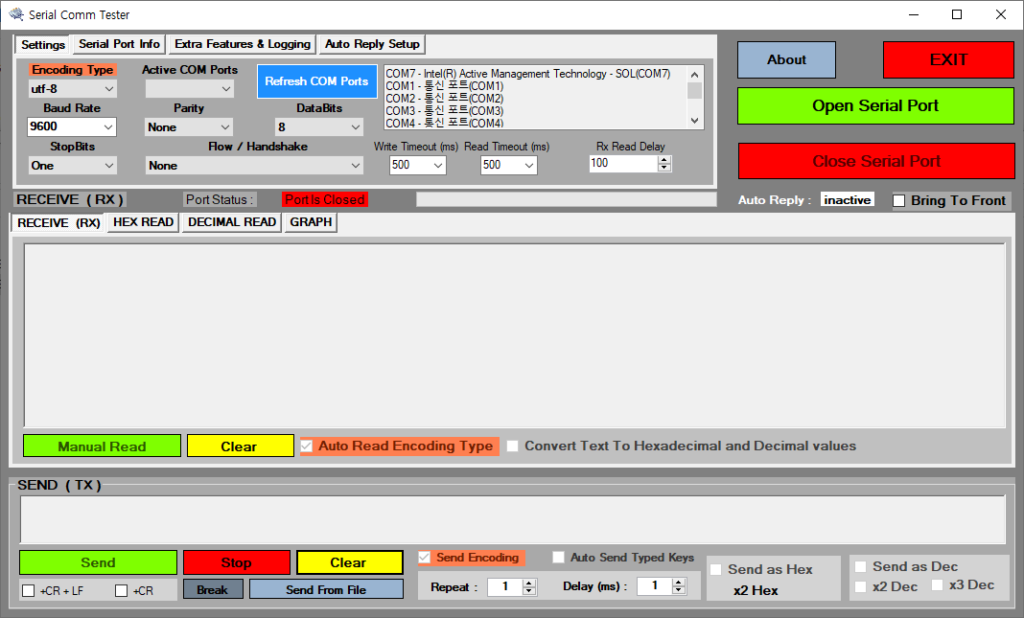Click Send From File

(x=326, y=589)
